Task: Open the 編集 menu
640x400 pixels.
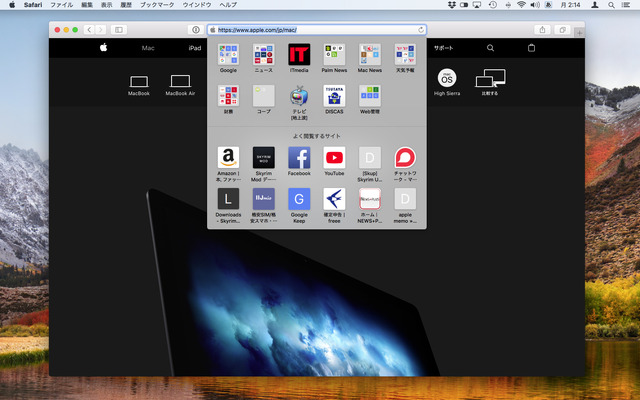Action: [x=87, y=5]
